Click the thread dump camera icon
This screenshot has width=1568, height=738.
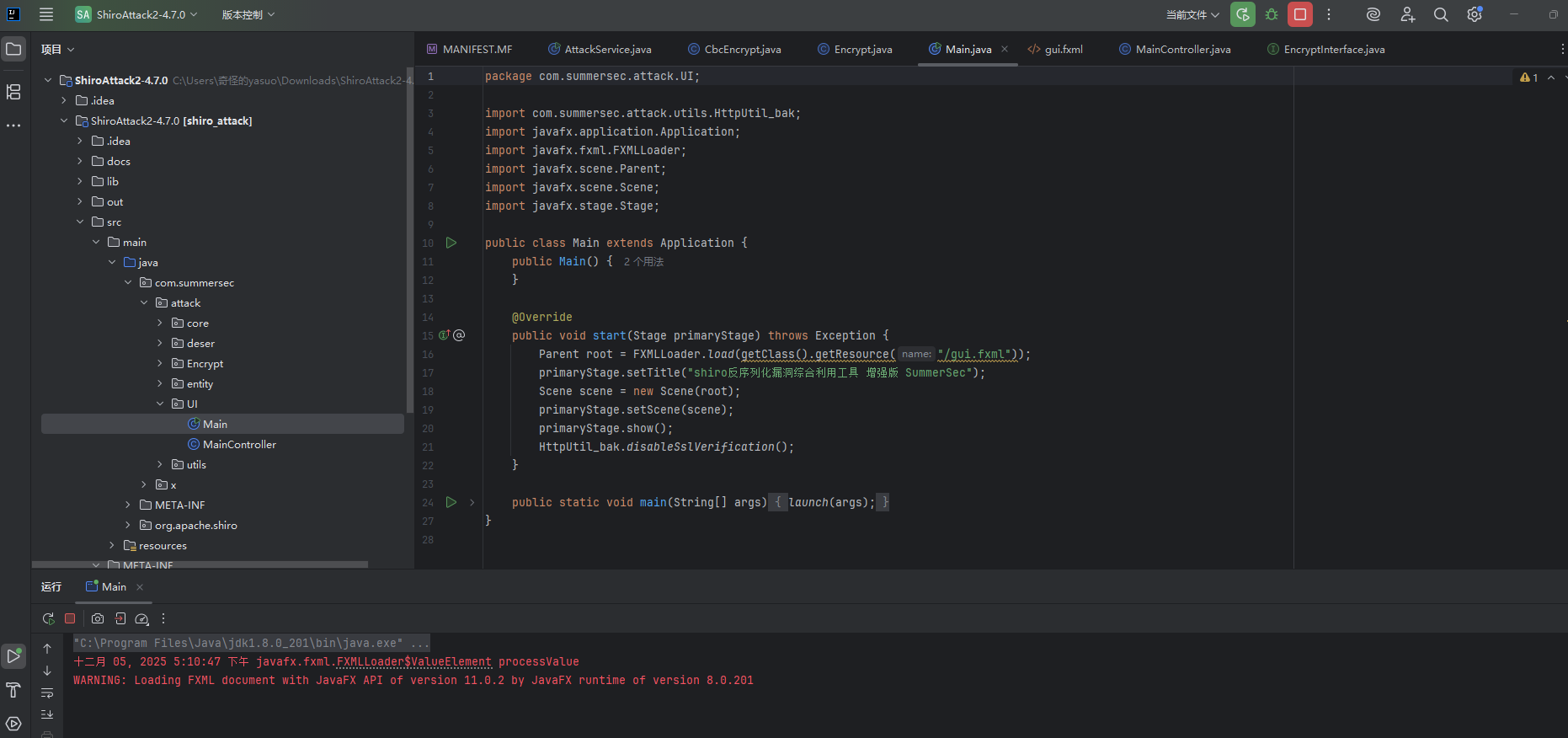tap(98, 618)
